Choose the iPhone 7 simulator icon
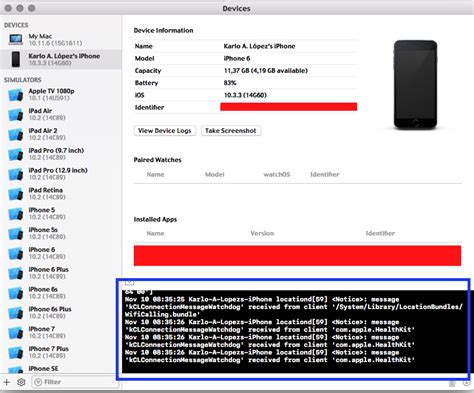This screenshot has width=474, height=393. tap(16, 333)
